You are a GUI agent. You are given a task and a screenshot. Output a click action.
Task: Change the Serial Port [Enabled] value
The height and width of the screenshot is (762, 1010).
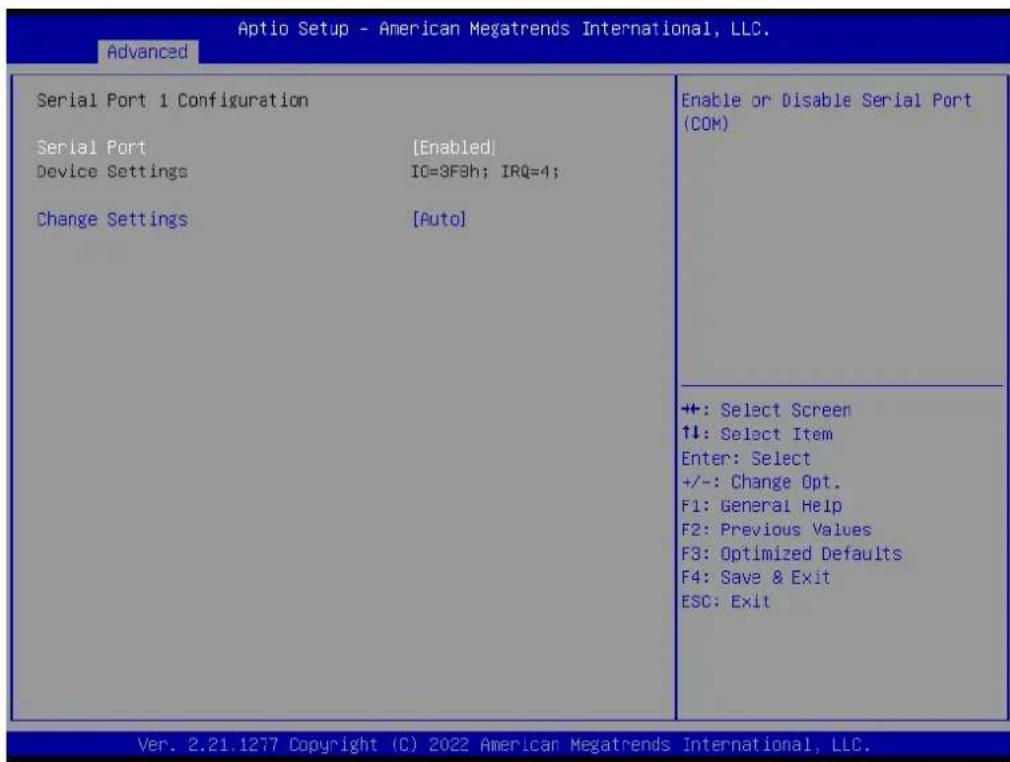point(454,148)
